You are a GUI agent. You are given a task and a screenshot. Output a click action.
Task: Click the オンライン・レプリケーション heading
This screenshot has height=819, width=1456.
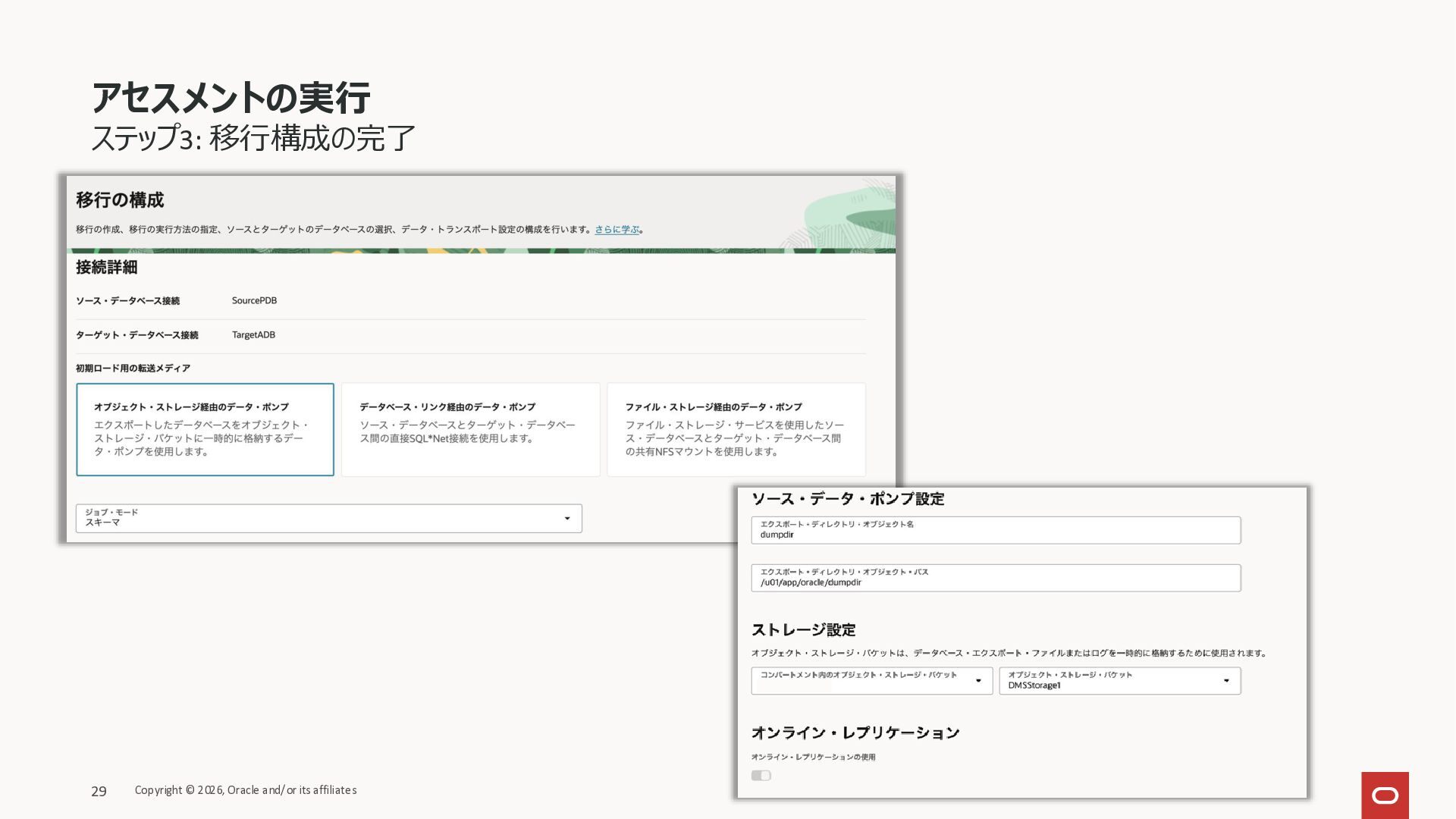[855, 733]
